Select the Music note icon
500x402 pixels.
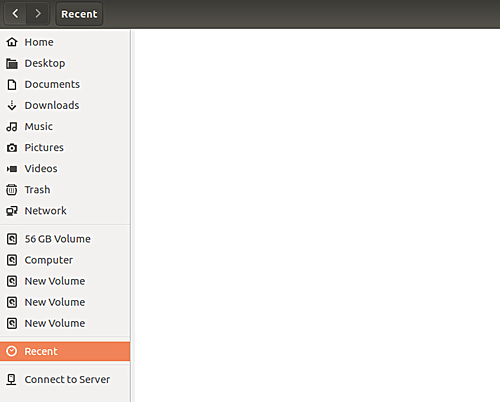(12, 127)
